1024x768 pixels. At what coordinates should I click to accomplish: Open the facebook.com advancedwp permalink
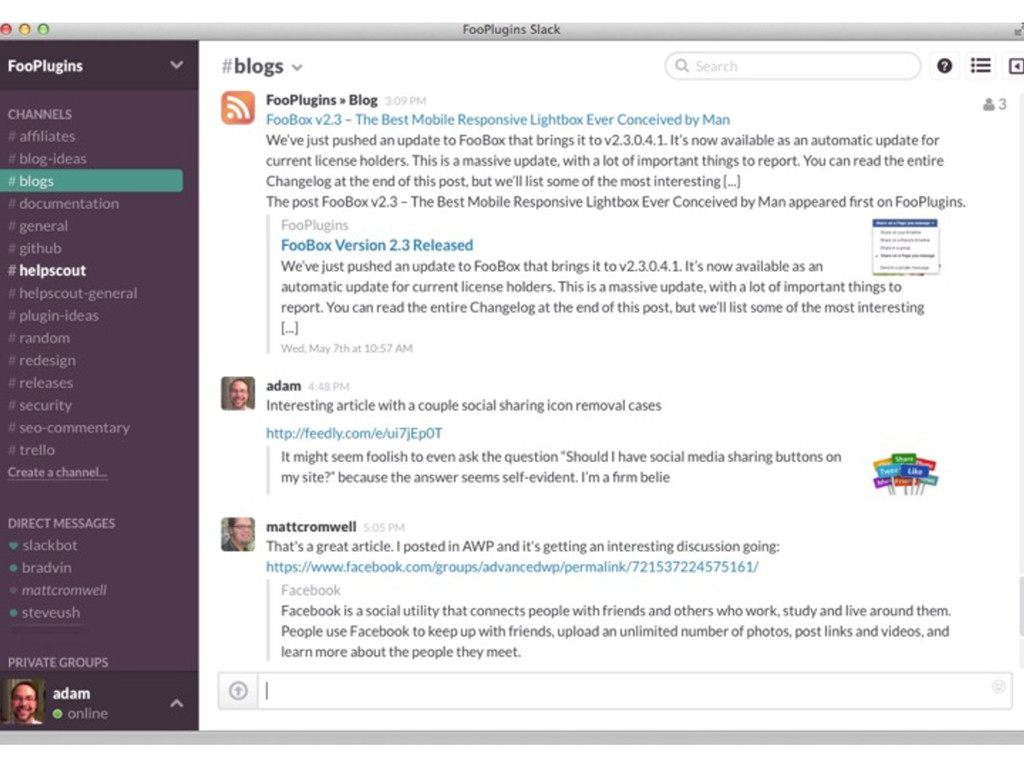point(512,567)
